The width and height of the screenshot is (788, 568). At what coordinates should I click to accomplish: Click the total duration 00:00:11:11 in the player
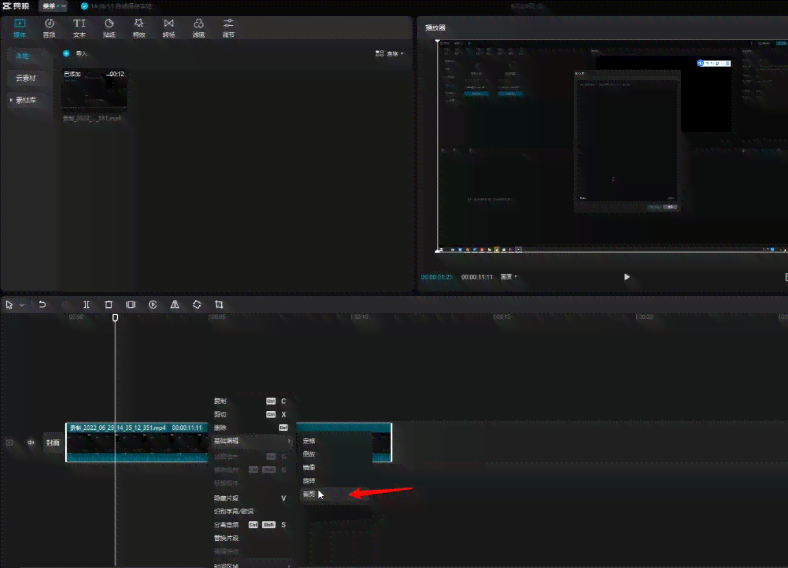[x=477, y=277]
